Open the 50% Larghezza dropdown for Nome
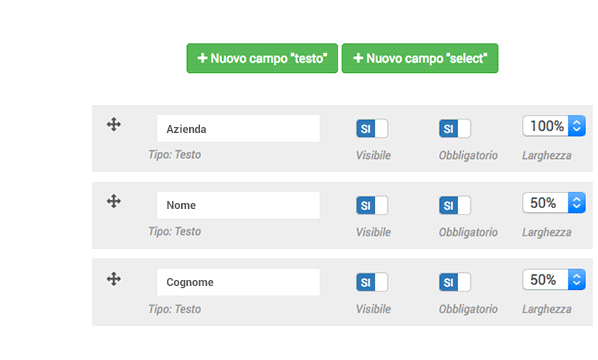Screen dimensions: 598x360 554,202
